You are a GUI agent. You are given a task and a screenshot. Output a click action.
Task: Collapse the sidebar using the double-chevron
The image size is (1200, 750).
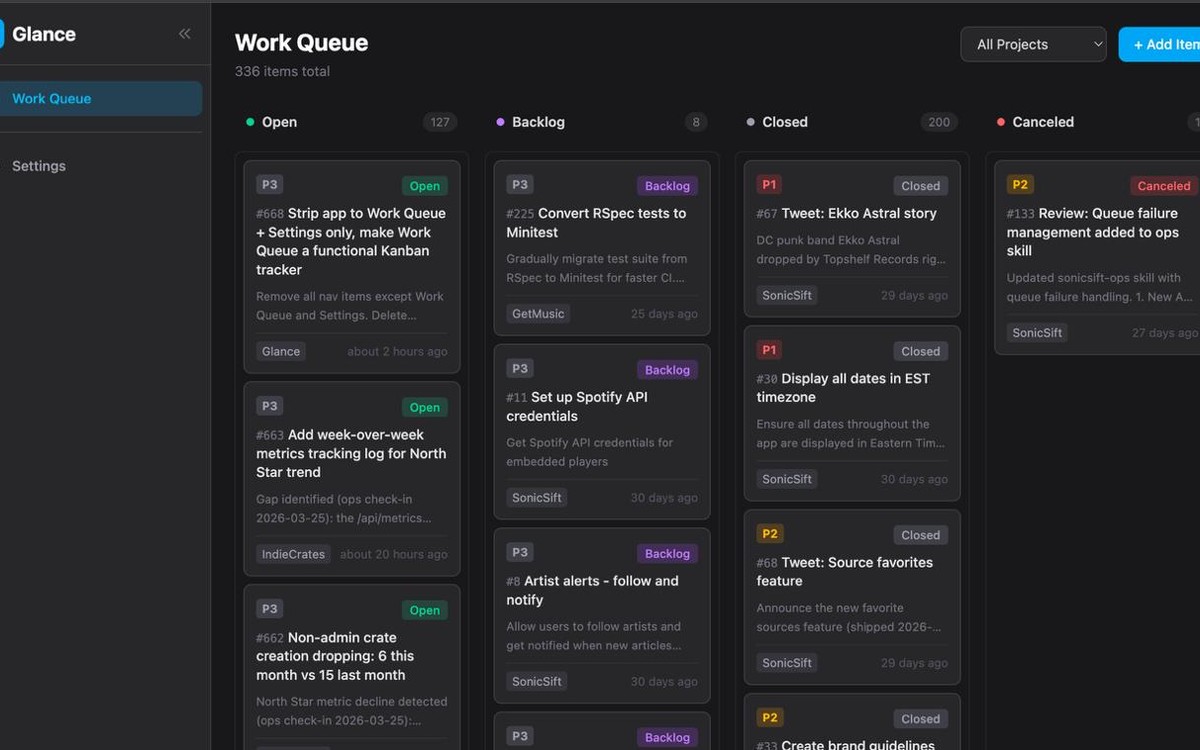184,33
